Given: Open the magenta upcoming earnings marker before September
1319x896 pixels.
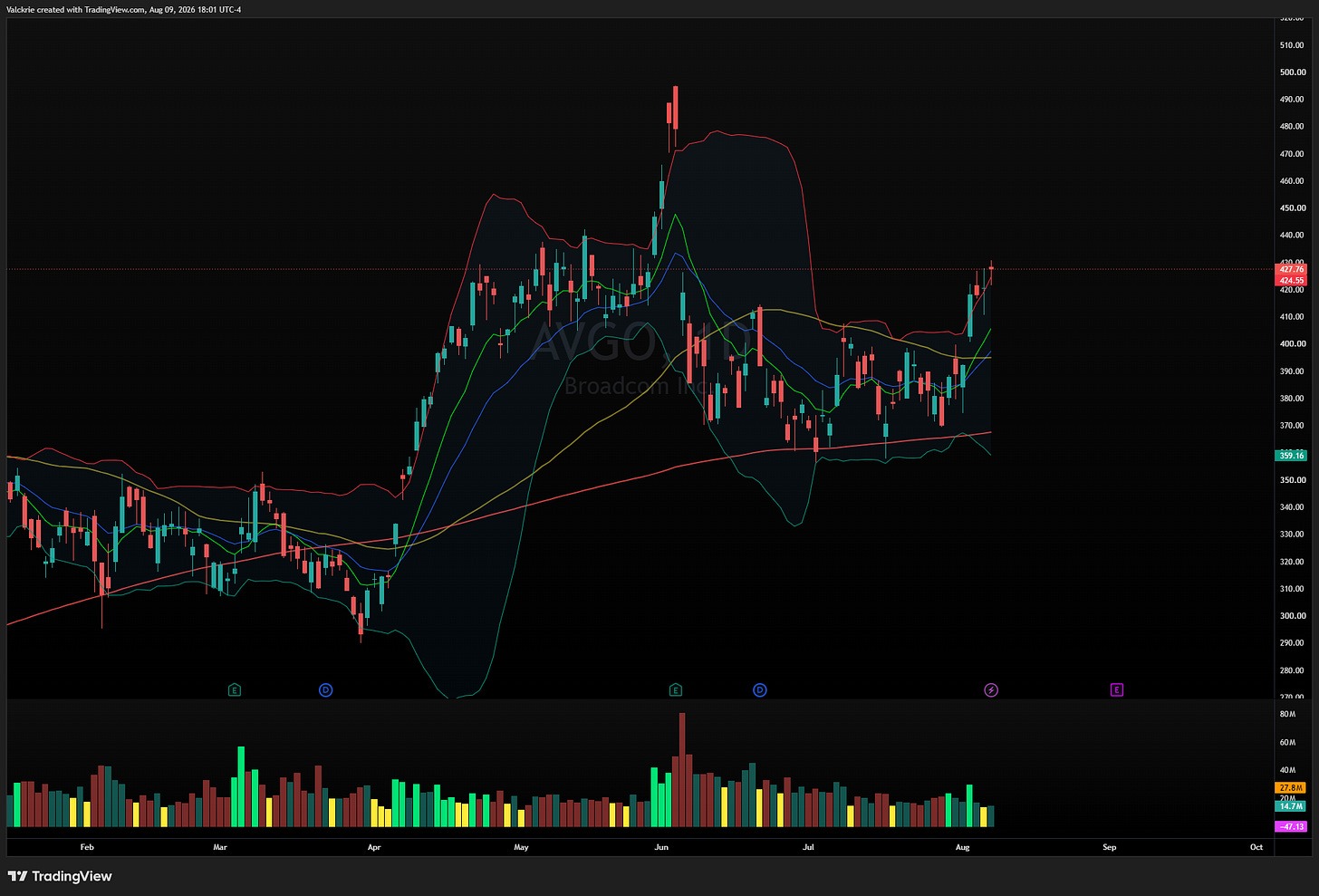Looking at the screenshot, I should 1117,690.
